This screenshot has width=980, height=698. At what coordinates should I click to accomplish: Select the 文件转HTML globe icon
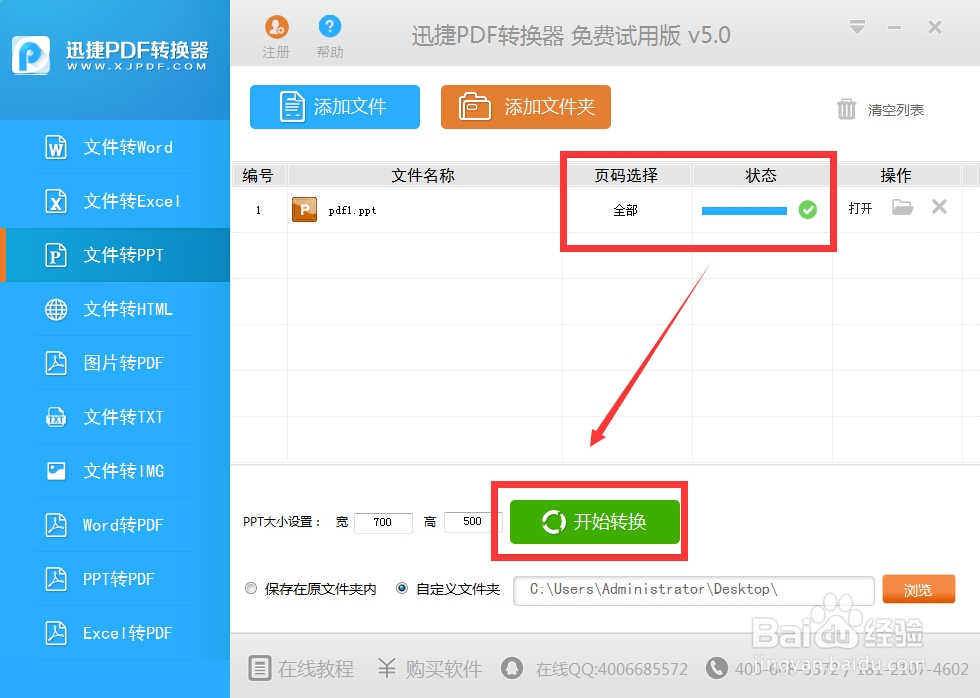coord(55,308)
